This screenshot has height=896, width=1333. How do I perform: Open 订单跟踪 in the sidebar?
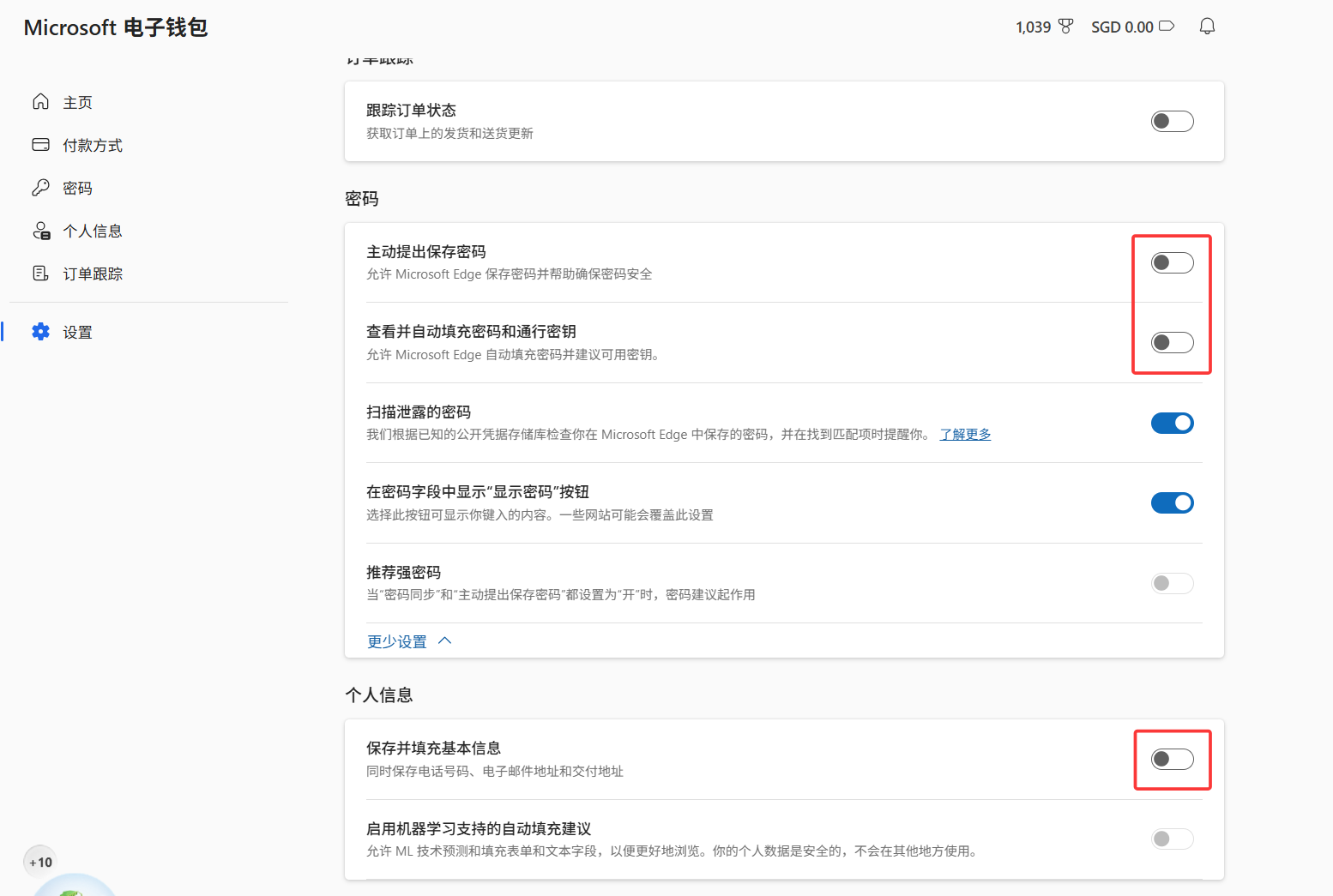(x=93, y=274)
